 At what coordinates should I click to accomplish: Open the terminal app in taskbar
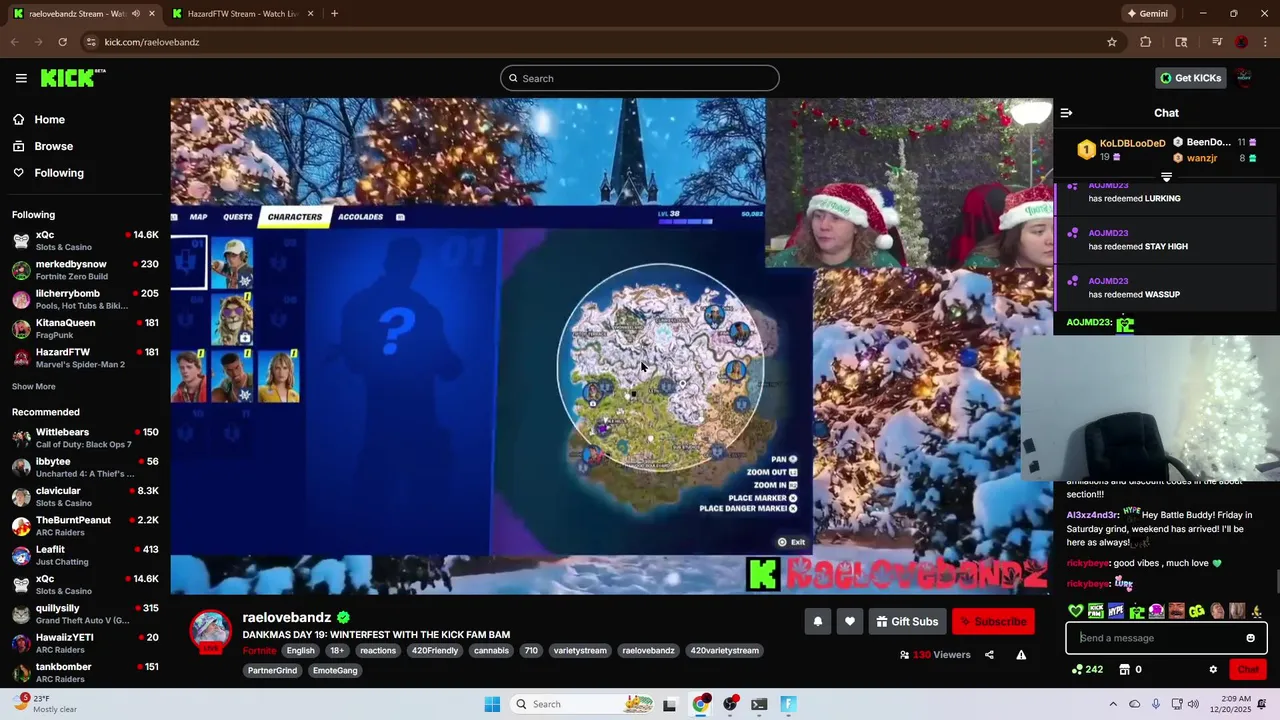click(x=759, y=704)
